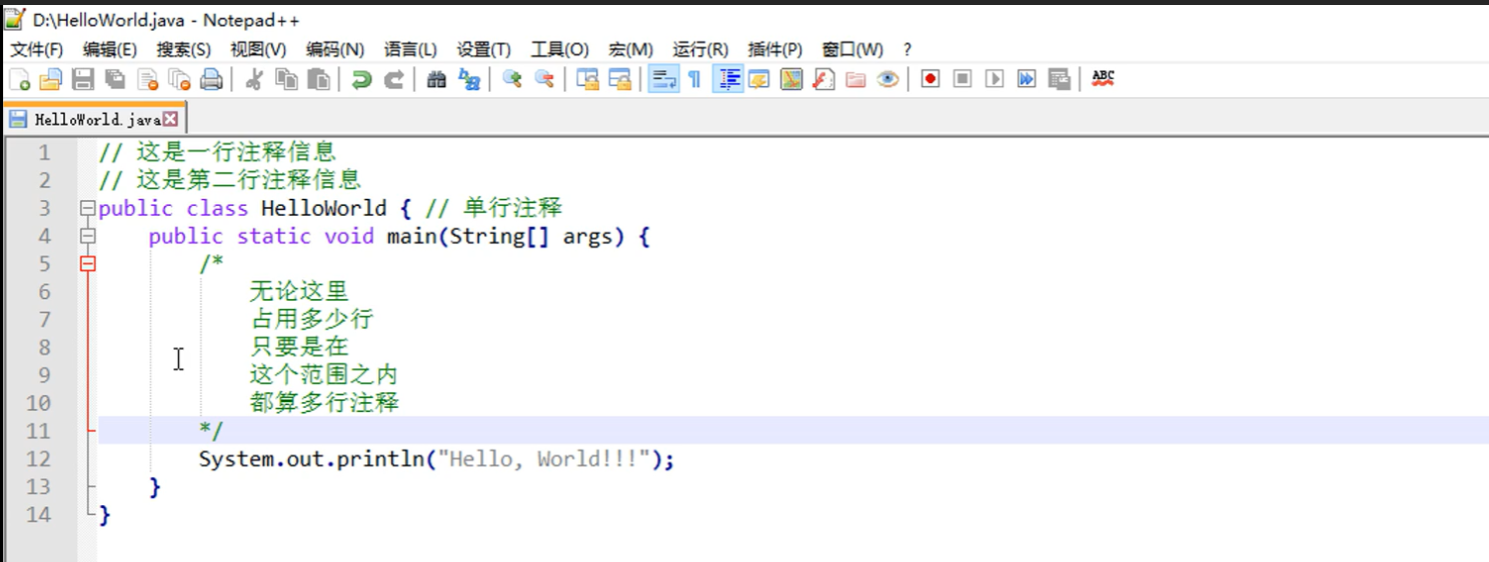This screenshot has height=562, width=1489.
Task: Open the 窗口(W) menu
Action: pyautogui.click(x=853, y=49)
